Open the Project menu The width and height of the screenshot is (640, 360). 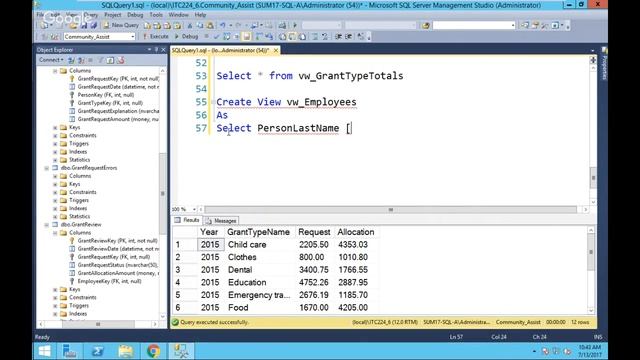click(x=113, y=15)
